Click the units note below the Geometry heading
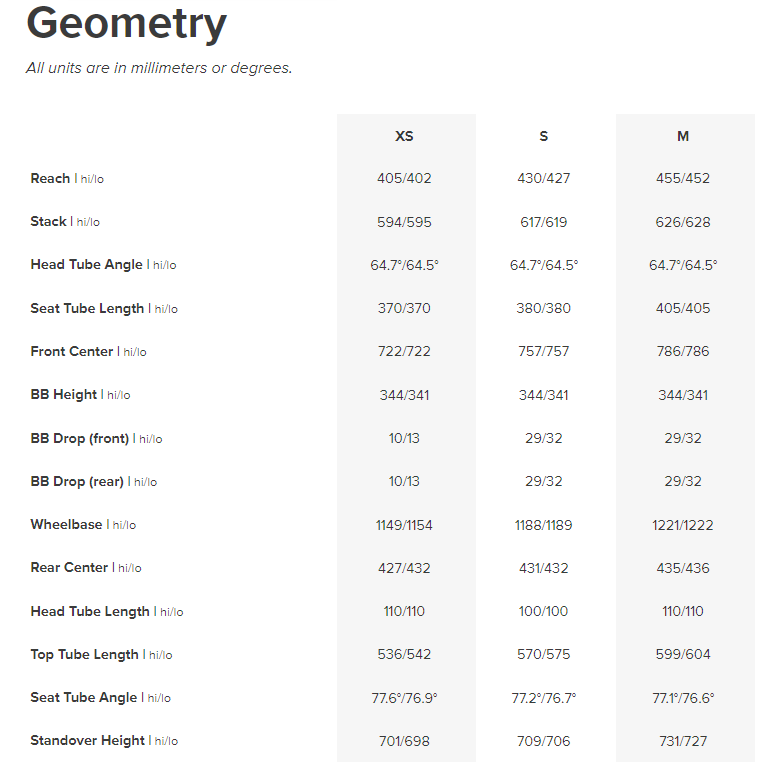Viewport: 770px width, 775px height. (x=159, y=68)
